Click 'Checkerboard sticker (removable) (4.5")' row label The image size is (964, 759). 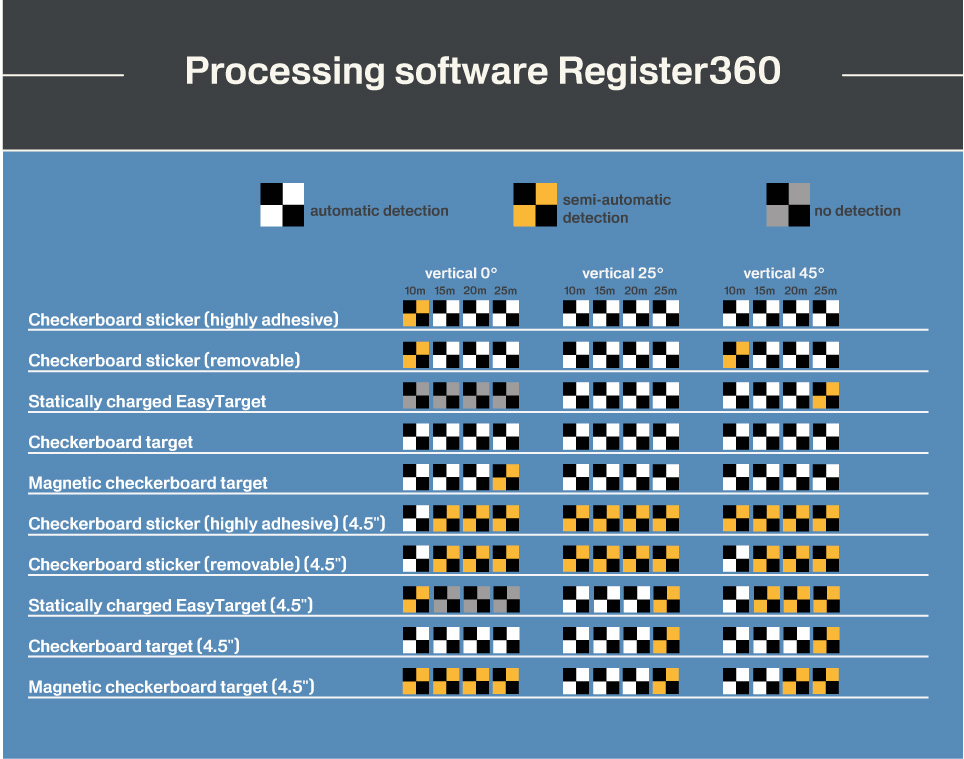pos(188,564)
